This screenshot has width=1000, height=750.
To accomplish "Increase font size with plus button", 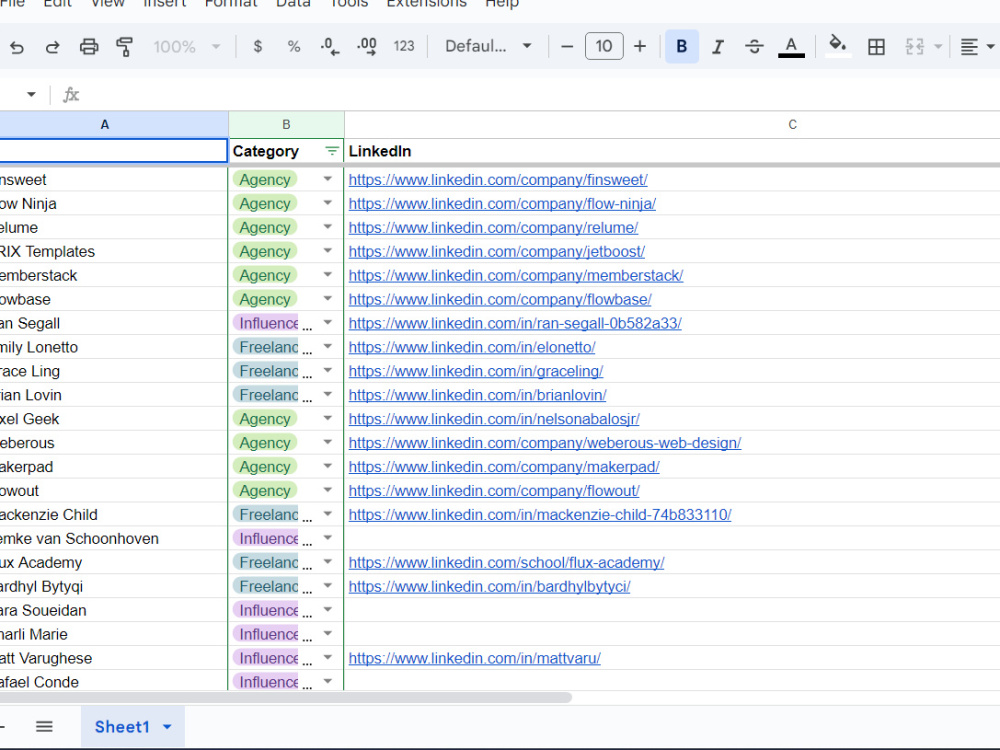I will pos(640,46).
